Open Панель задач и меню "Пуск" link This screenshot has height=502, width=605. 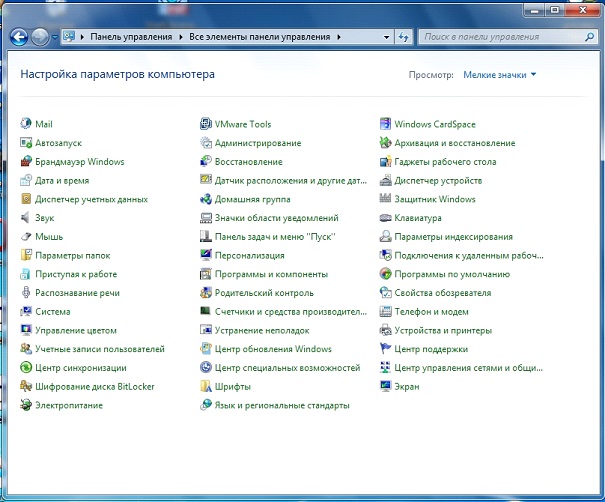coord(275,237)
